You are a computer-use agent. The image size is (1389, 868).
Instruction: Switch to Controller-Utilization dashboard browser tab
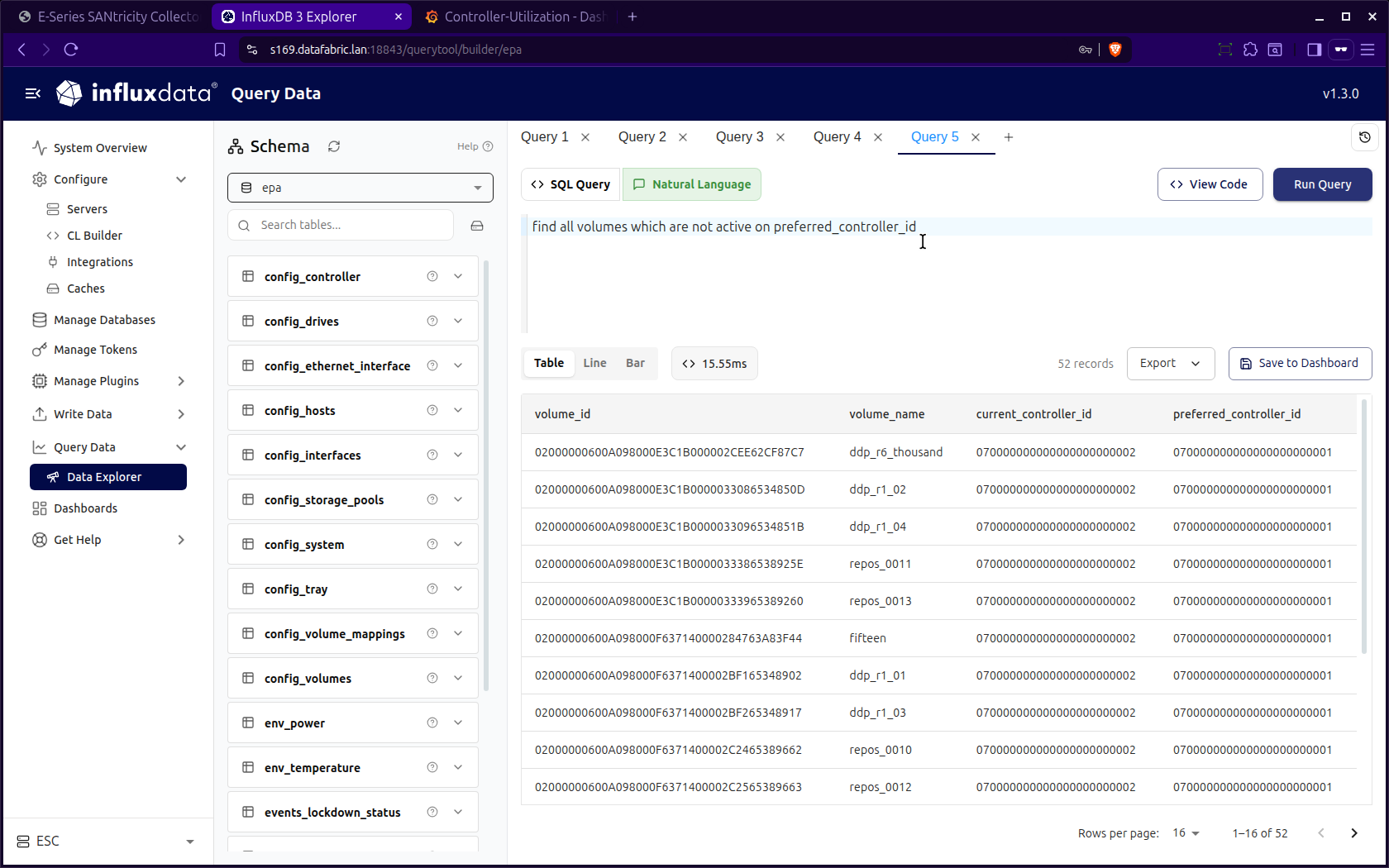(515, 17)
